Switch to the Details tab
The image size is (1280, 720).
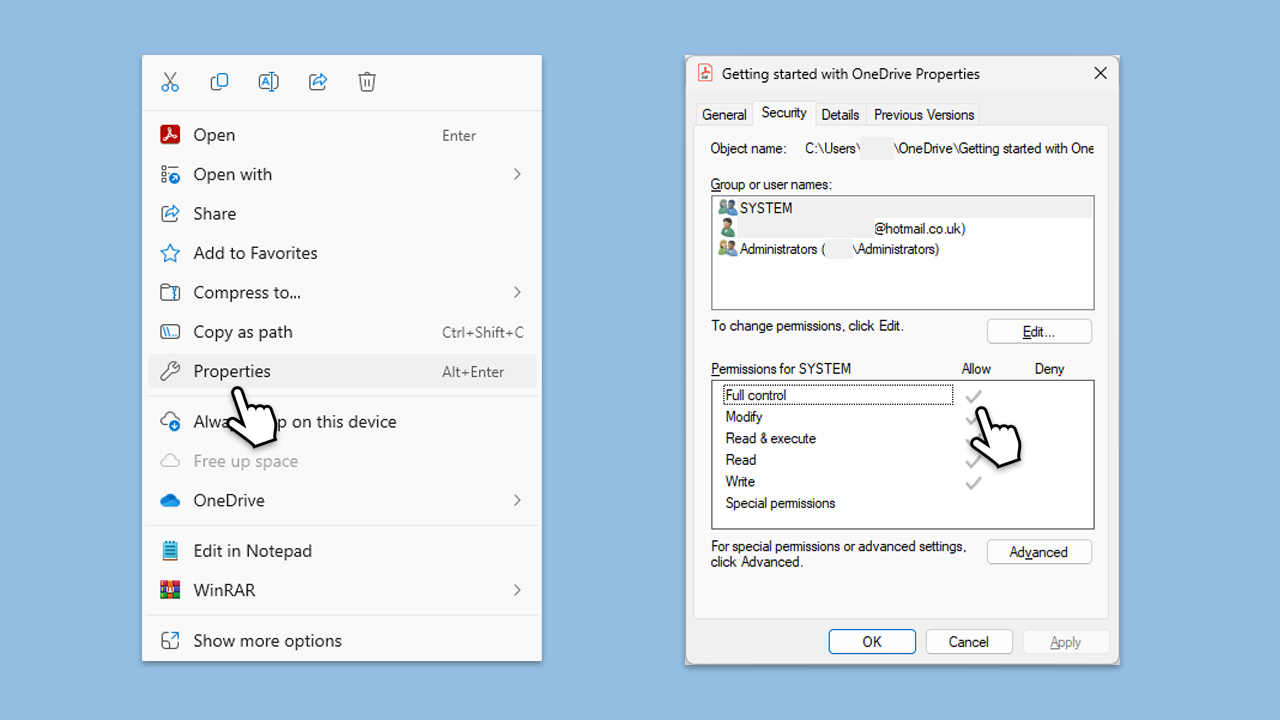pos(840,114)
